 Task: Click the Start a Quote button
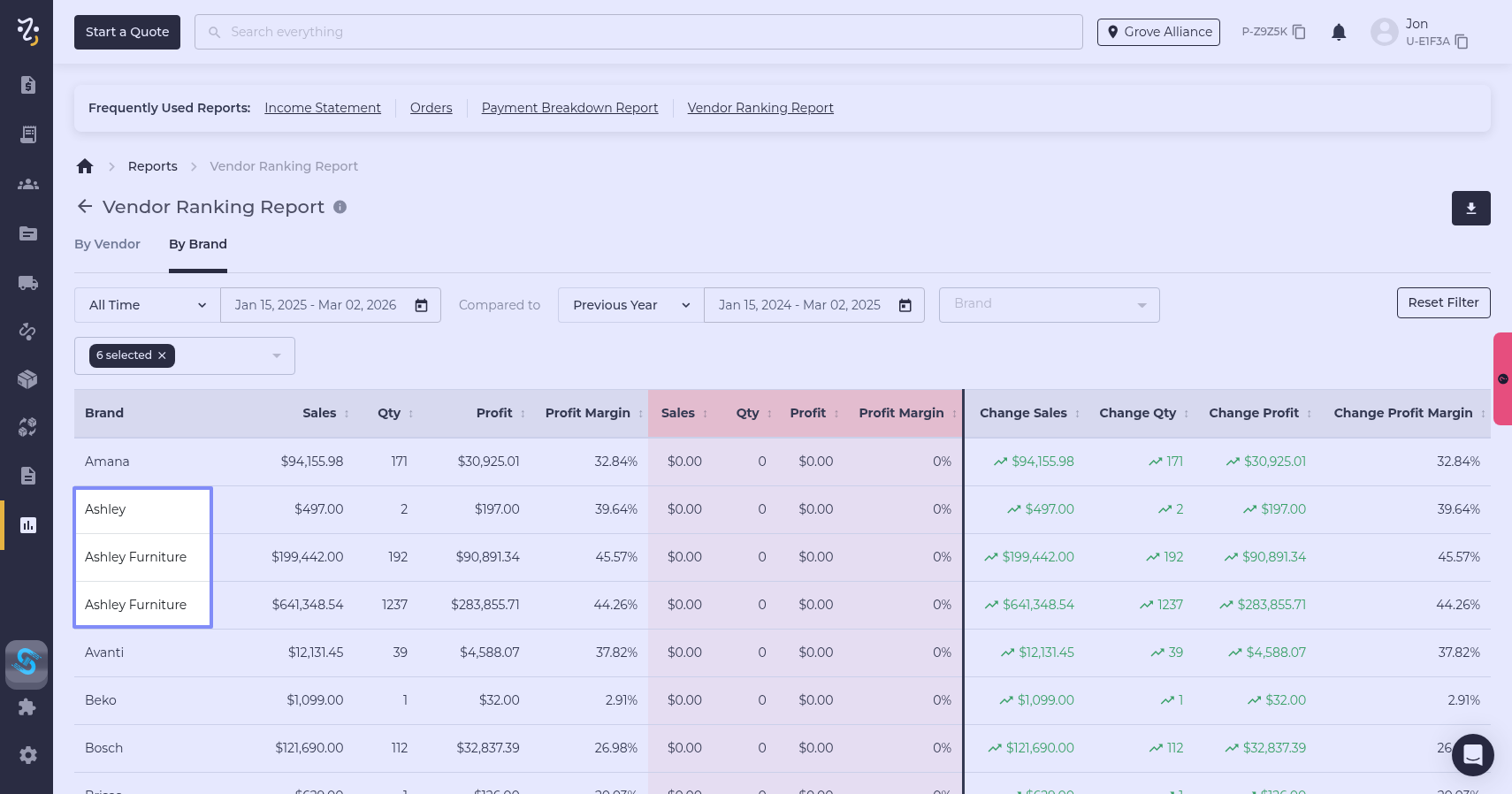pos(127,32)
